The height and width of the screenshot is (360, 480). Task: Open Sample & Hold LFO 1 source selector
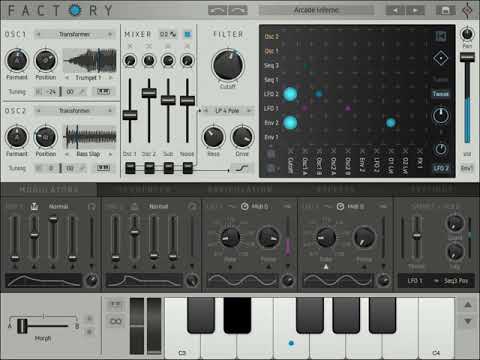415,281
